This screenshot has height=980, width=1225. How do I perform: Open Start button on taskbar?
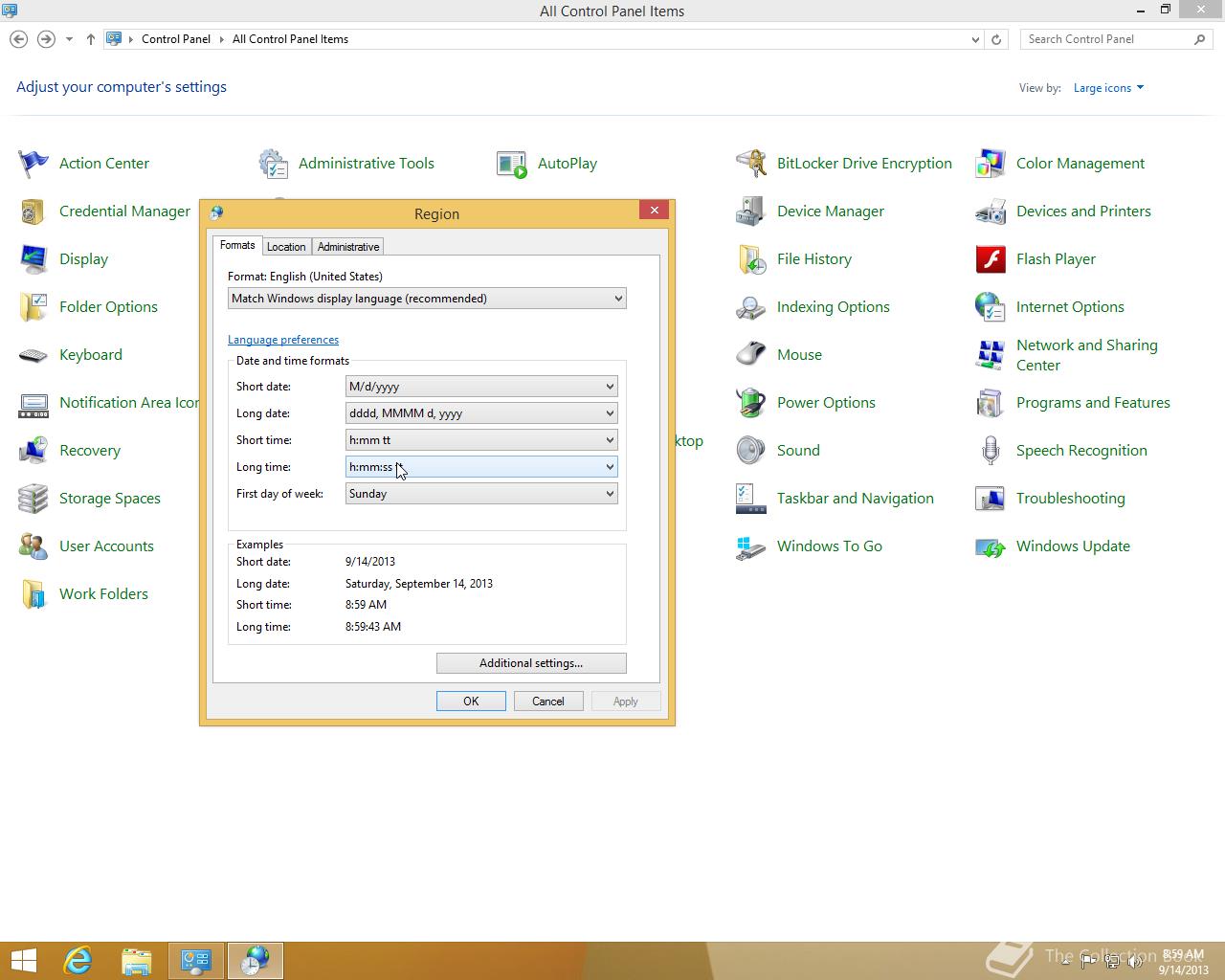24,961
